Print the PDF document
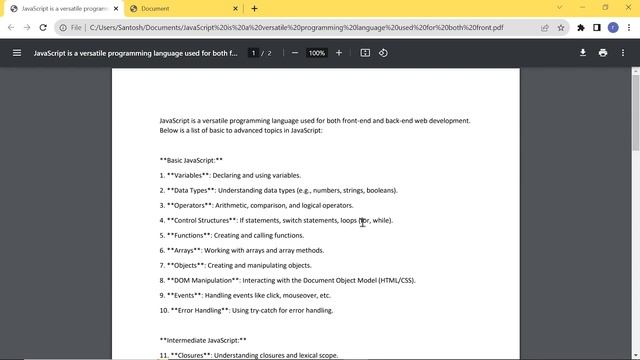Image resolution: width=640 pixels, height=360 pixels. pos(603,53)
